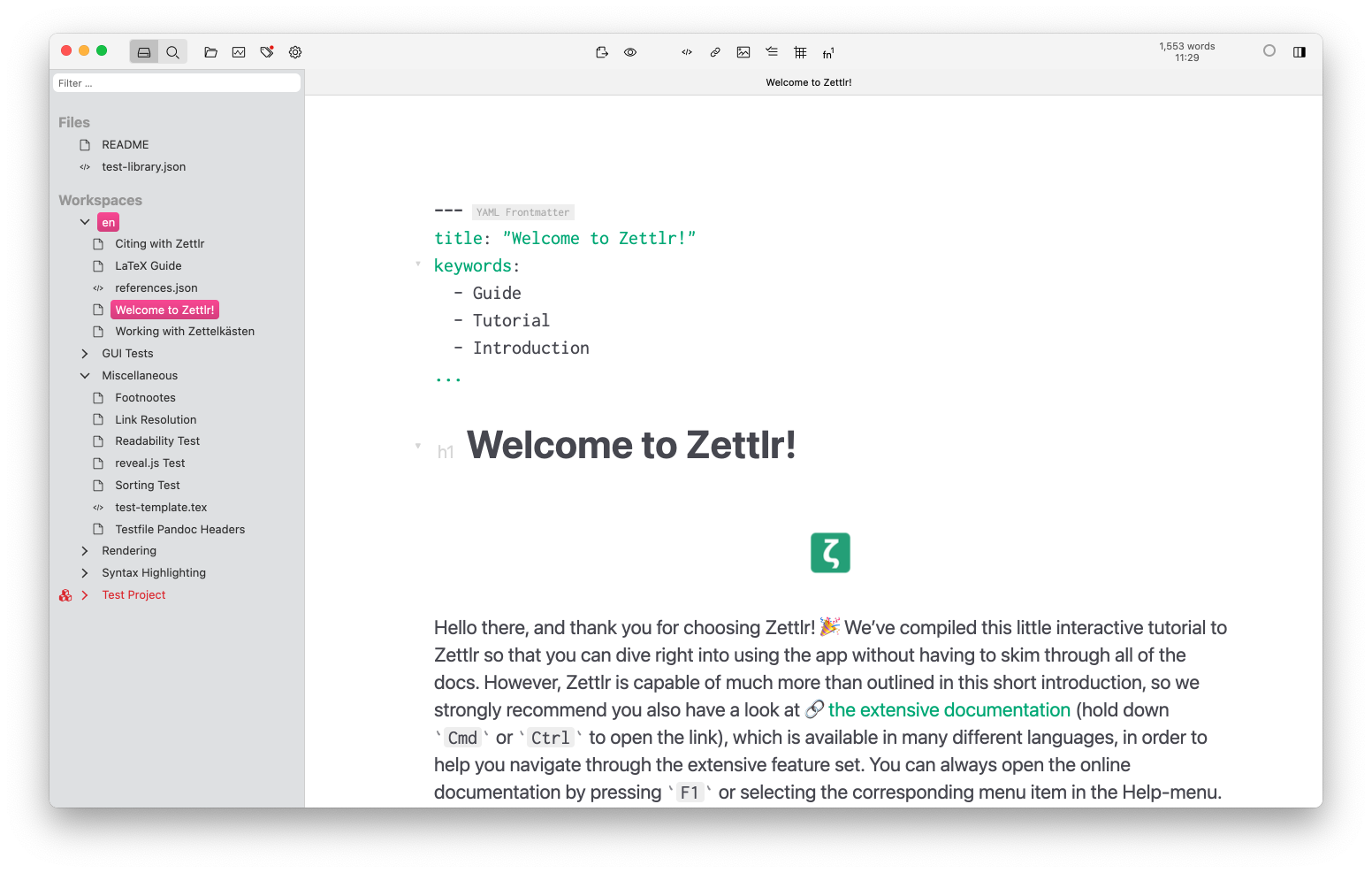Insert a table with the grid icon
This screenshot has width=1372, height=873.
pyautogui.click(x=800, y=52)
